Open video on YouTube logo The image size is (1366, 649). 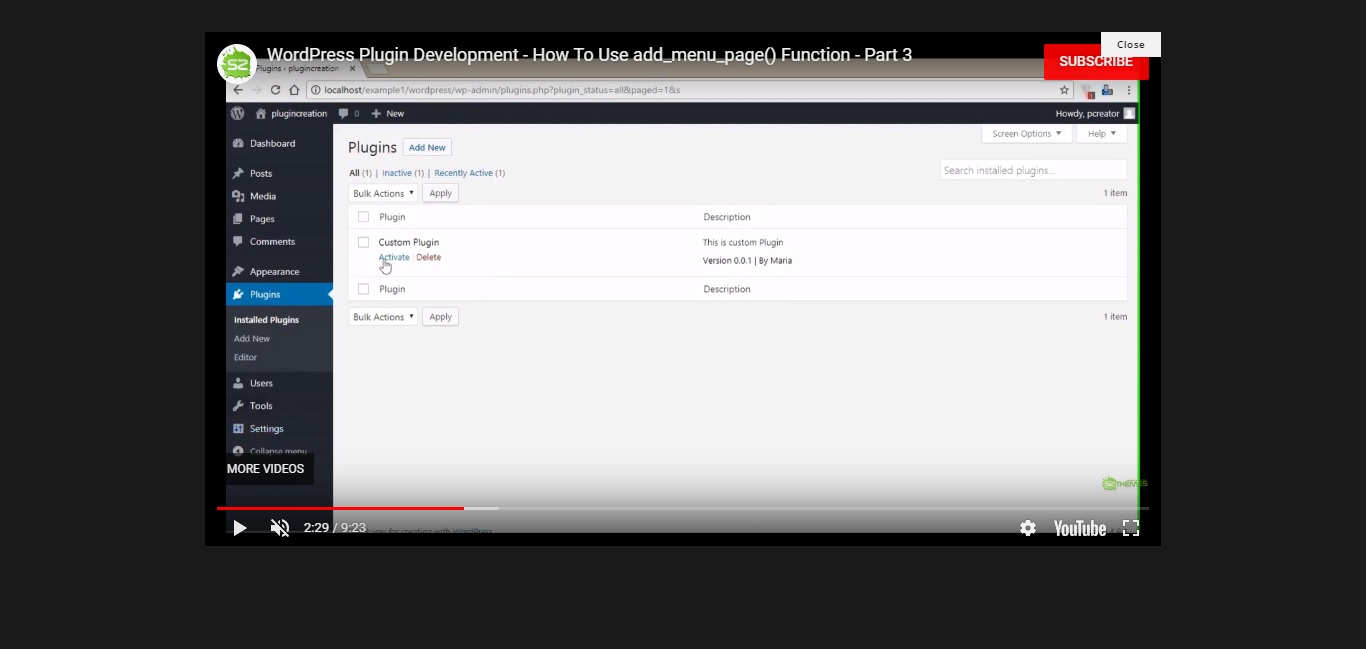pos(1080,528)
